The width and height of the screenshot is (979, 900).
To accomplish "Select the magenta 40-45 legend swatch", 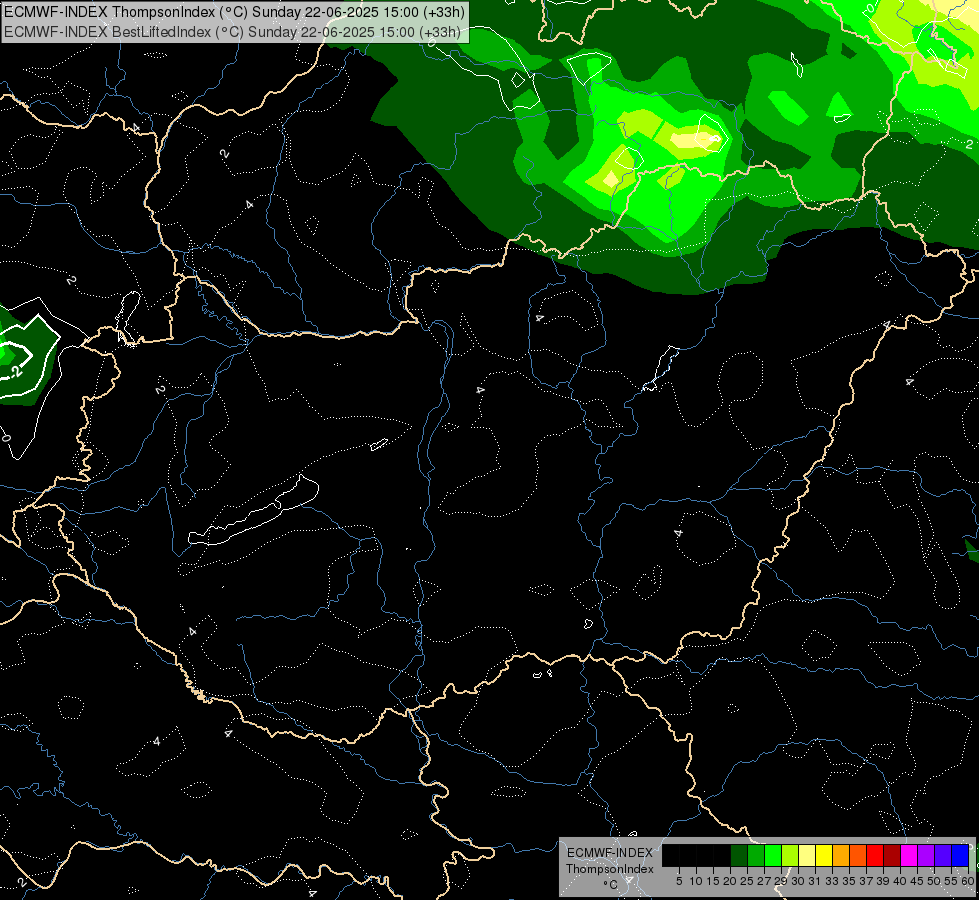I will pos(908,856).
